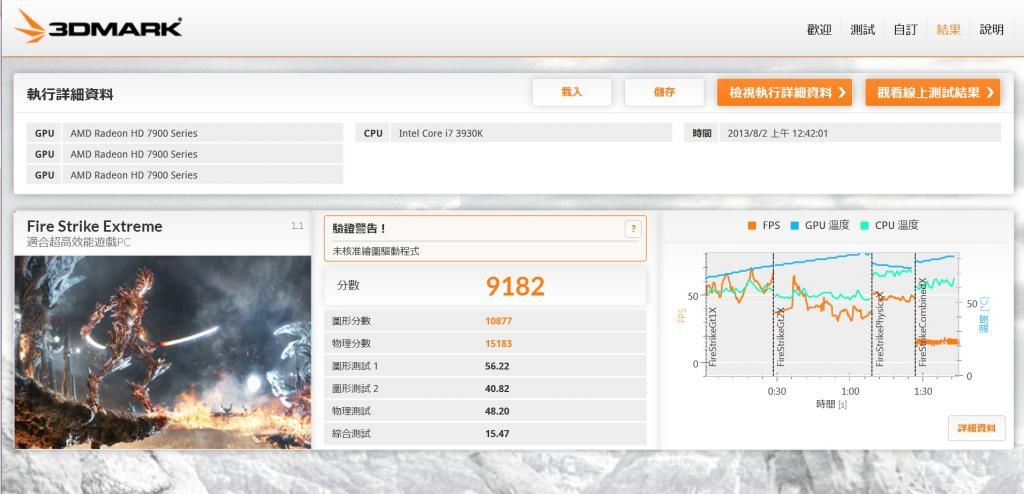
Task: Click 觀看線上測試結果 view online results
Action: click(x=933, y=92)
